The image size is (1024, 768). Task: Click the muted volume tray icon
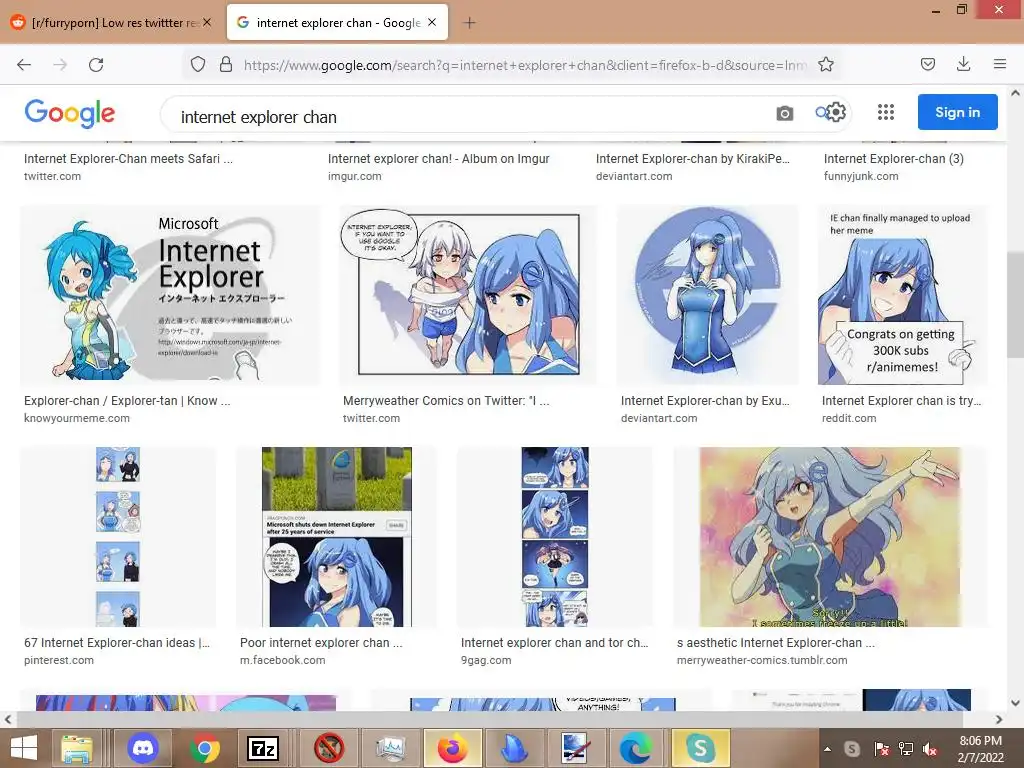930,749
